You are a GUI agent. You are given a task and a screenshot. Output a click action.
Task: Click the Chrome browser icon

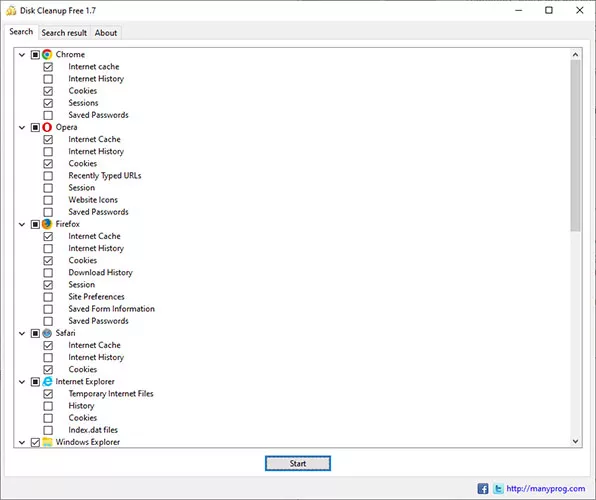[x=47, y=54]
